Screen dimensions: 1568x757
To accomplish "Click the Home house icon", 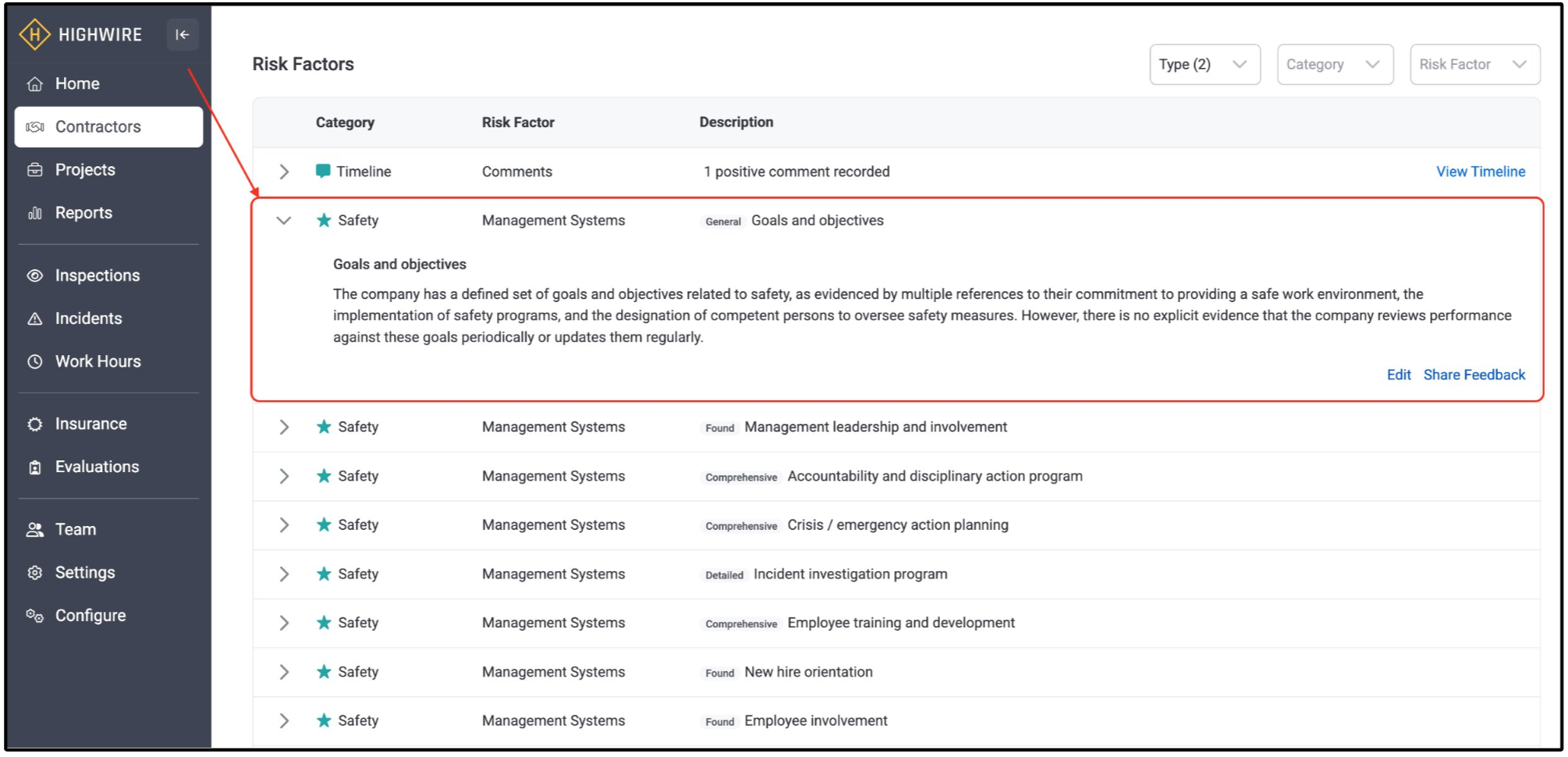I will (x=35, y=84).
